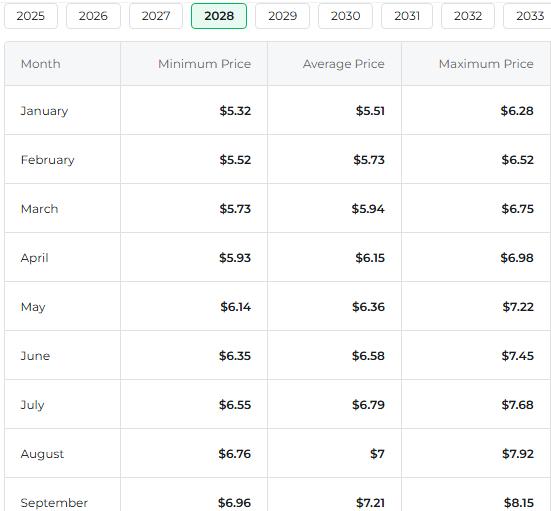Click the Month column header
551x511 pixels.
40,64
